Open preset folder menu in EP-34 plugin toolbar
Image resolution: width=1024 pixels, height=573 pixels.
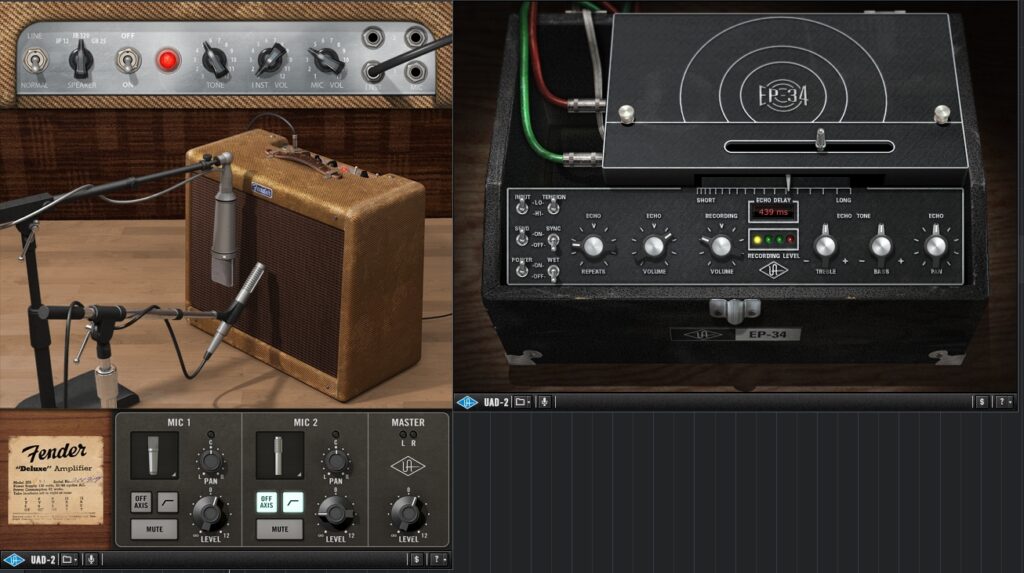(522, 402)
